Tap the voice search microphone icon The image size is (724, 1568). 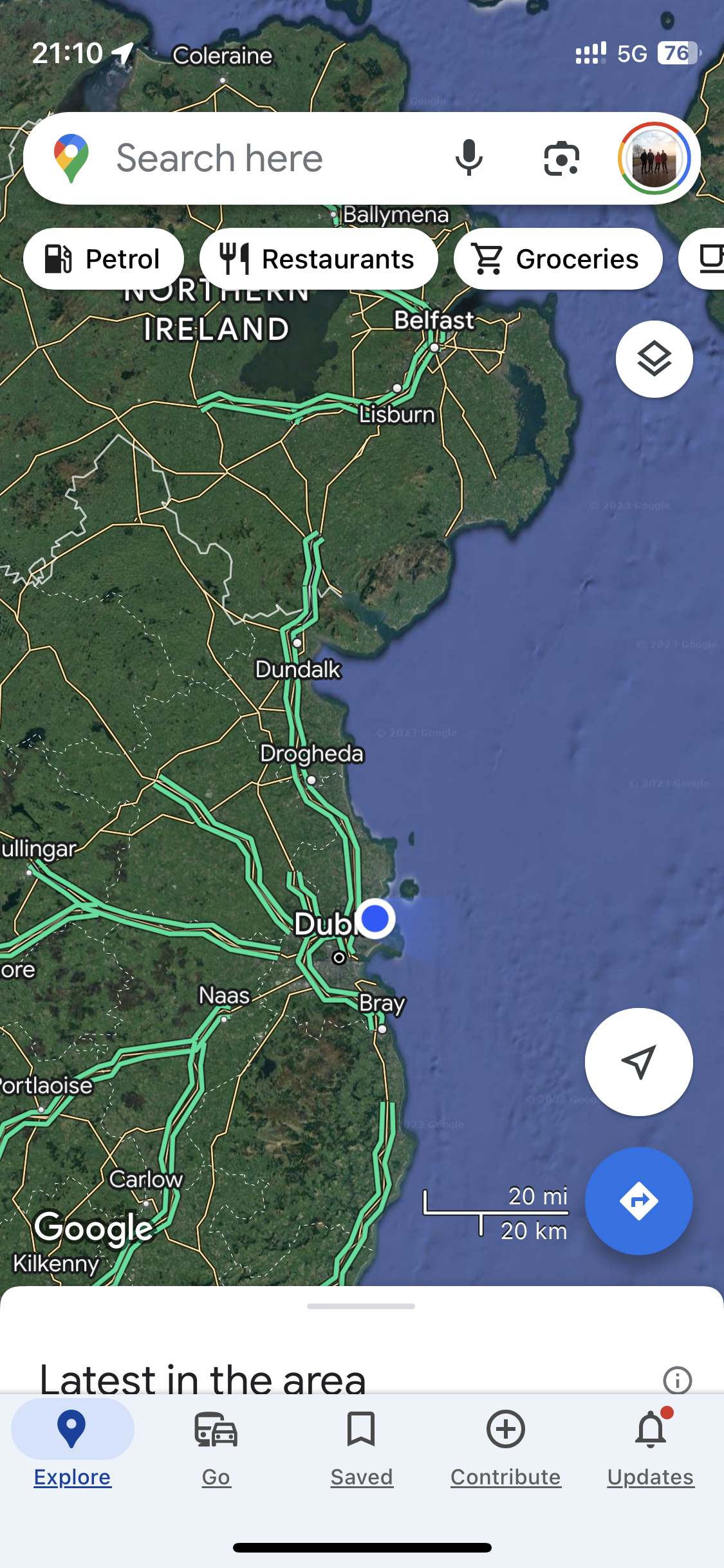469,158
